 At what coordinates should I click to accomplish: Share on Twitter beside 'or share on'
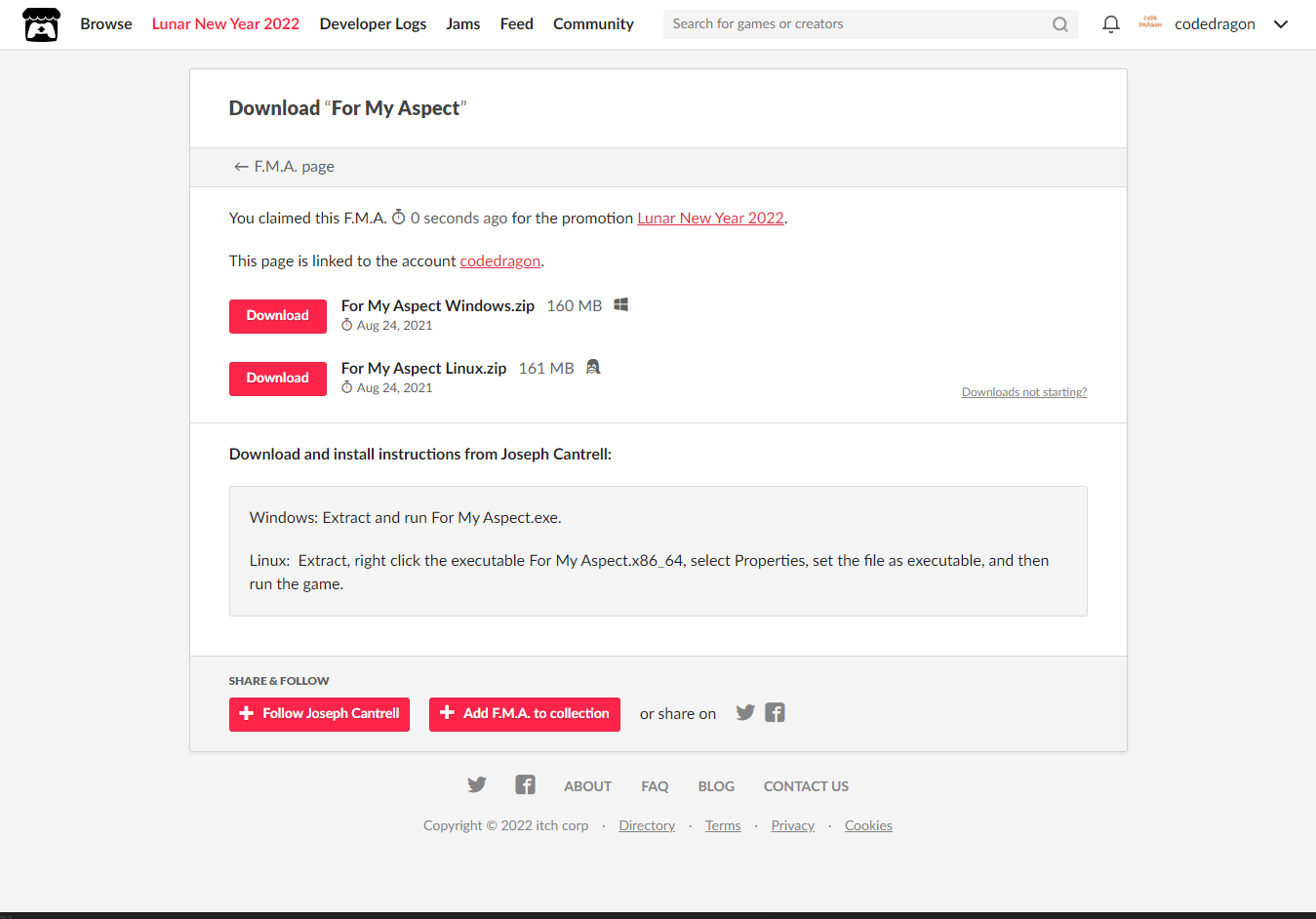coord(745,713)
